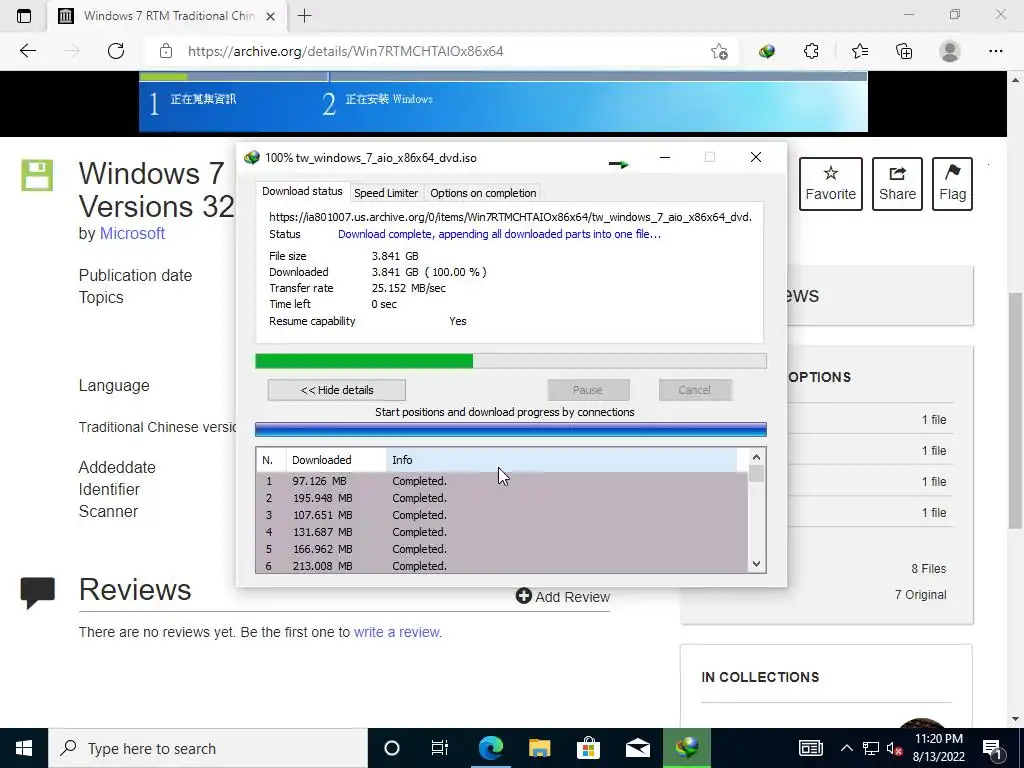Select connection row 97.126 MB
The width and height of the screenshot is (1024, 768).
click(502, 481)
